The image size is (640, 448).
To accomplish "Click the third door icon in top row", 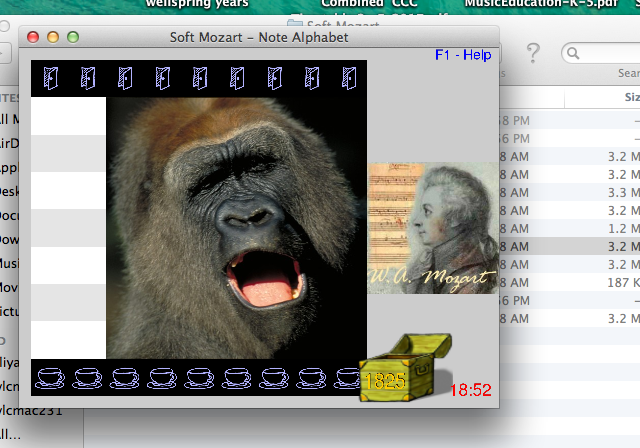I will [x=125, y=78].
